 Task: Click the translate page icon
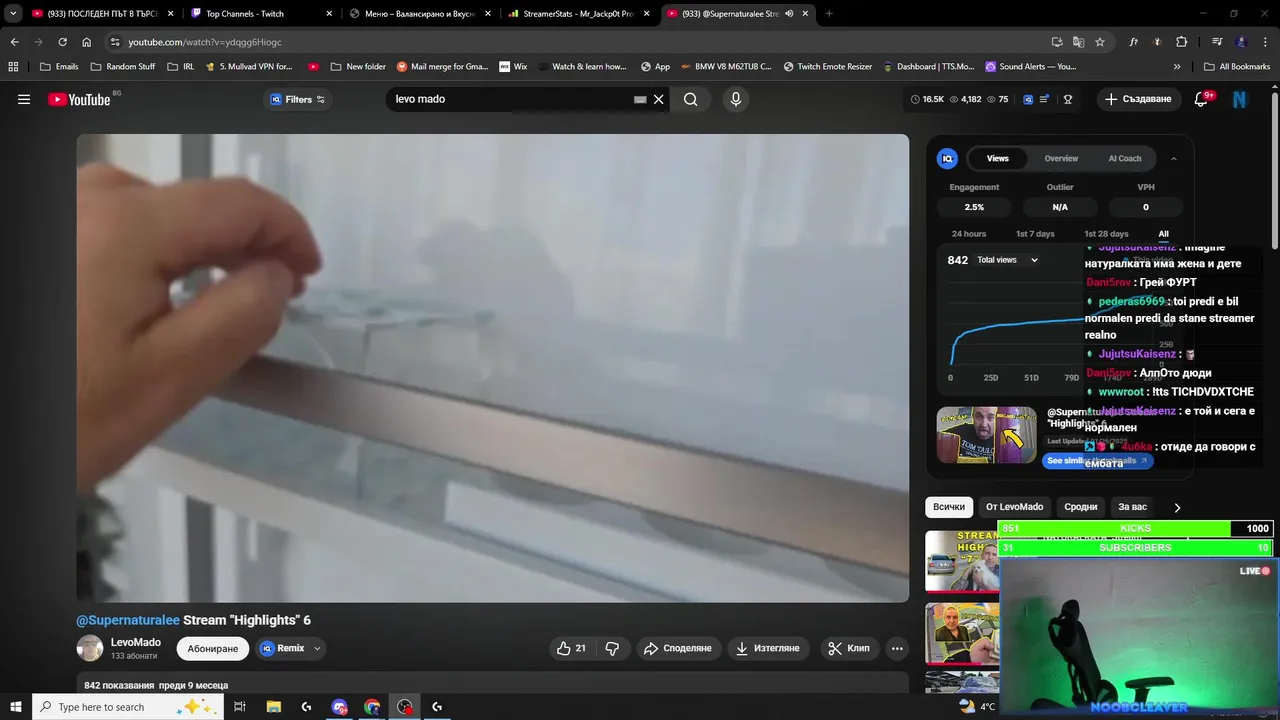click(1078, 42)
